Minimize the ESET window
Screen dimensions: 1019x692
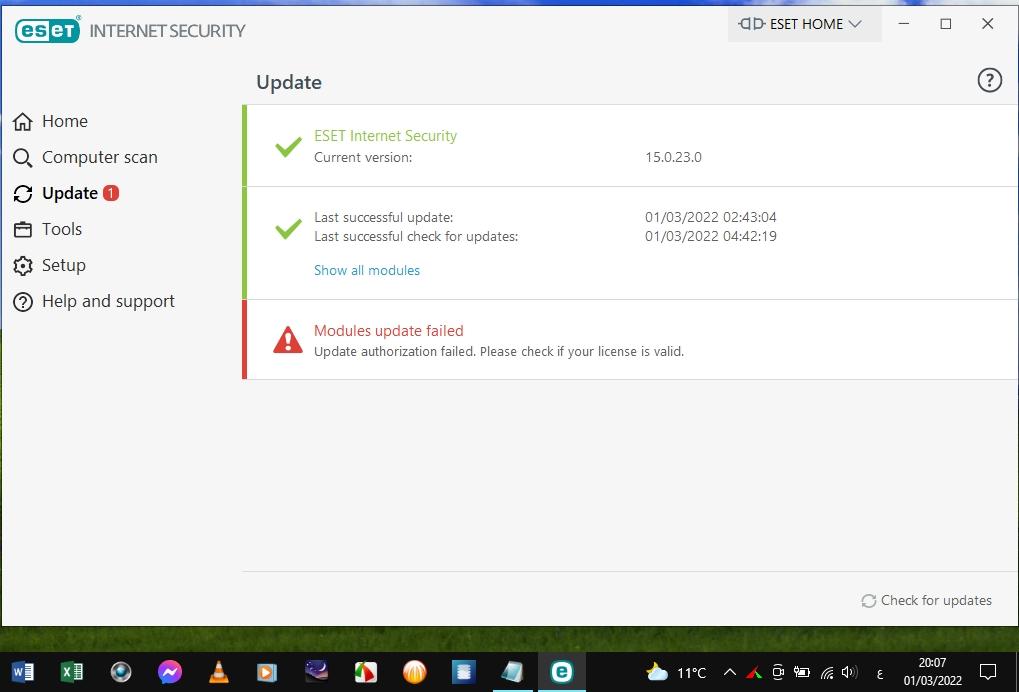pyautogui.click(x=904, y=24)
